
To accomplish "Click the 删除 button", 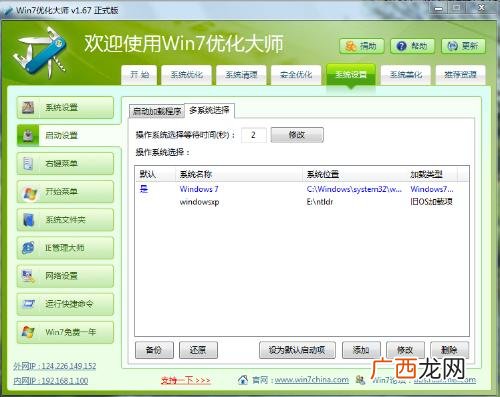I will [449, 350].
